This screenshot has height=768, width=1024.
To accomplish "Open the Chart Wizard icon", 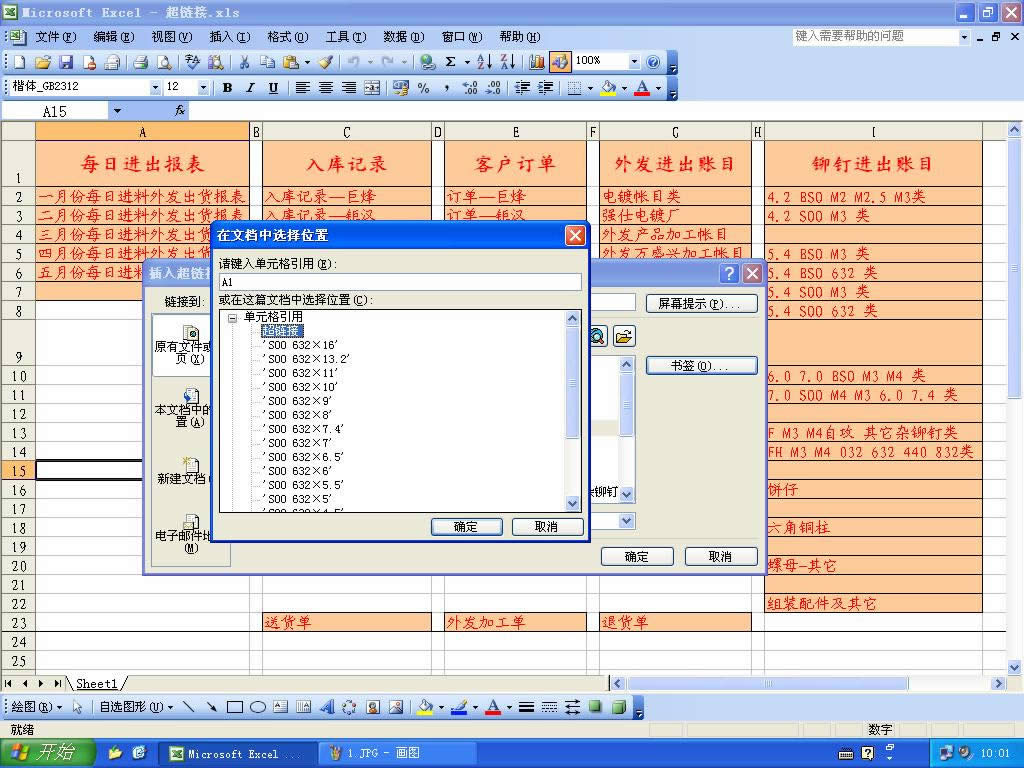I will click(x=537, y=62).
